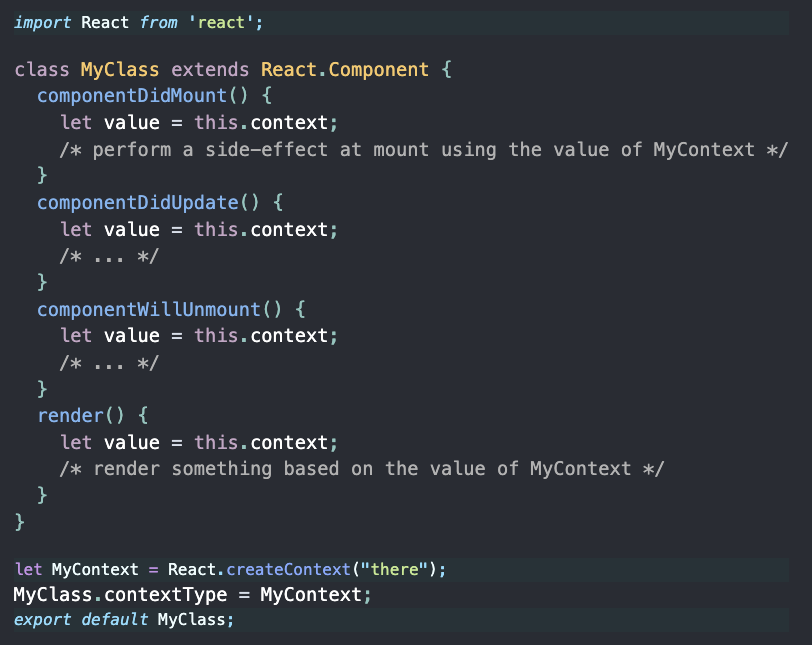The image size is (812, 645).
Task: Click the 'react' string literal in the import
Action: click(221, 23)
